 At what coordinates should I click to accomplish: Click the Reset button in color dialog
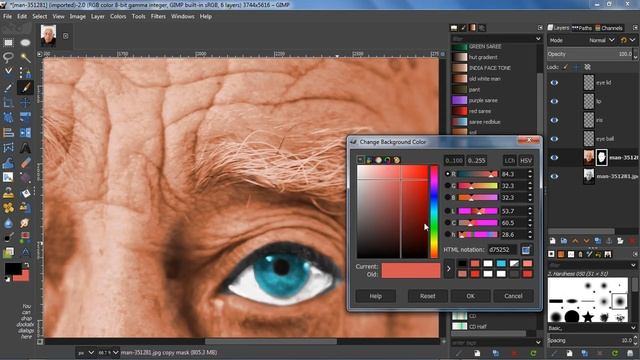coord(427,296)
